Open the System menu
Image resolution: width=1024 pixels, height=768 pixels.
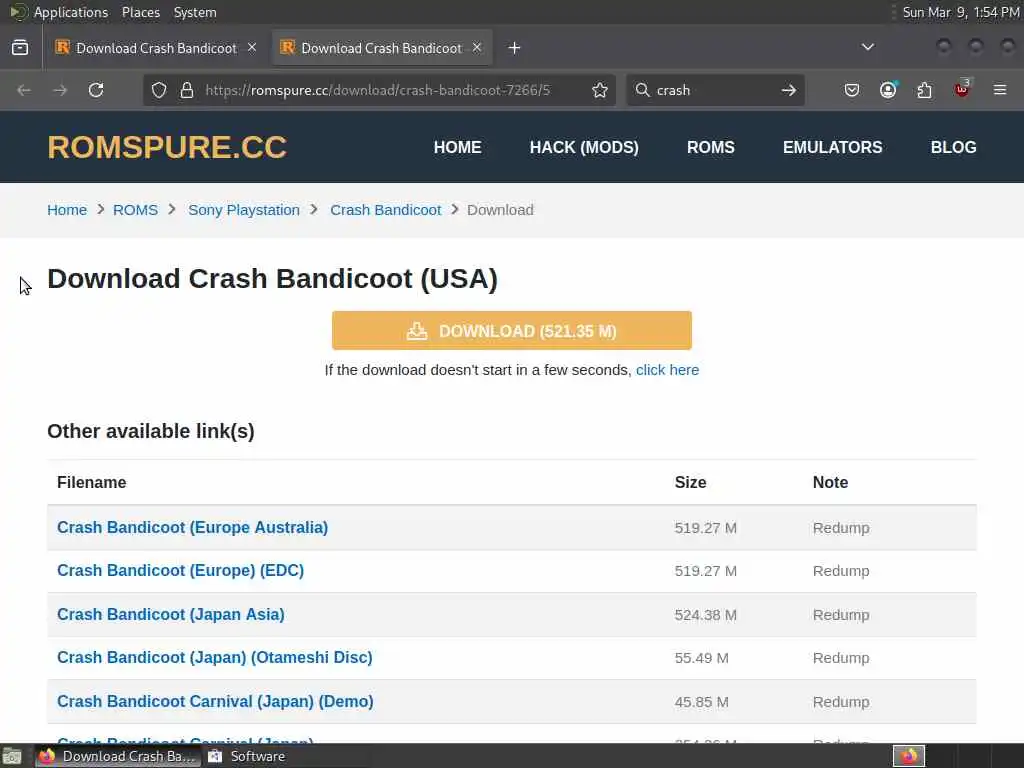click(x=195, y=12)
